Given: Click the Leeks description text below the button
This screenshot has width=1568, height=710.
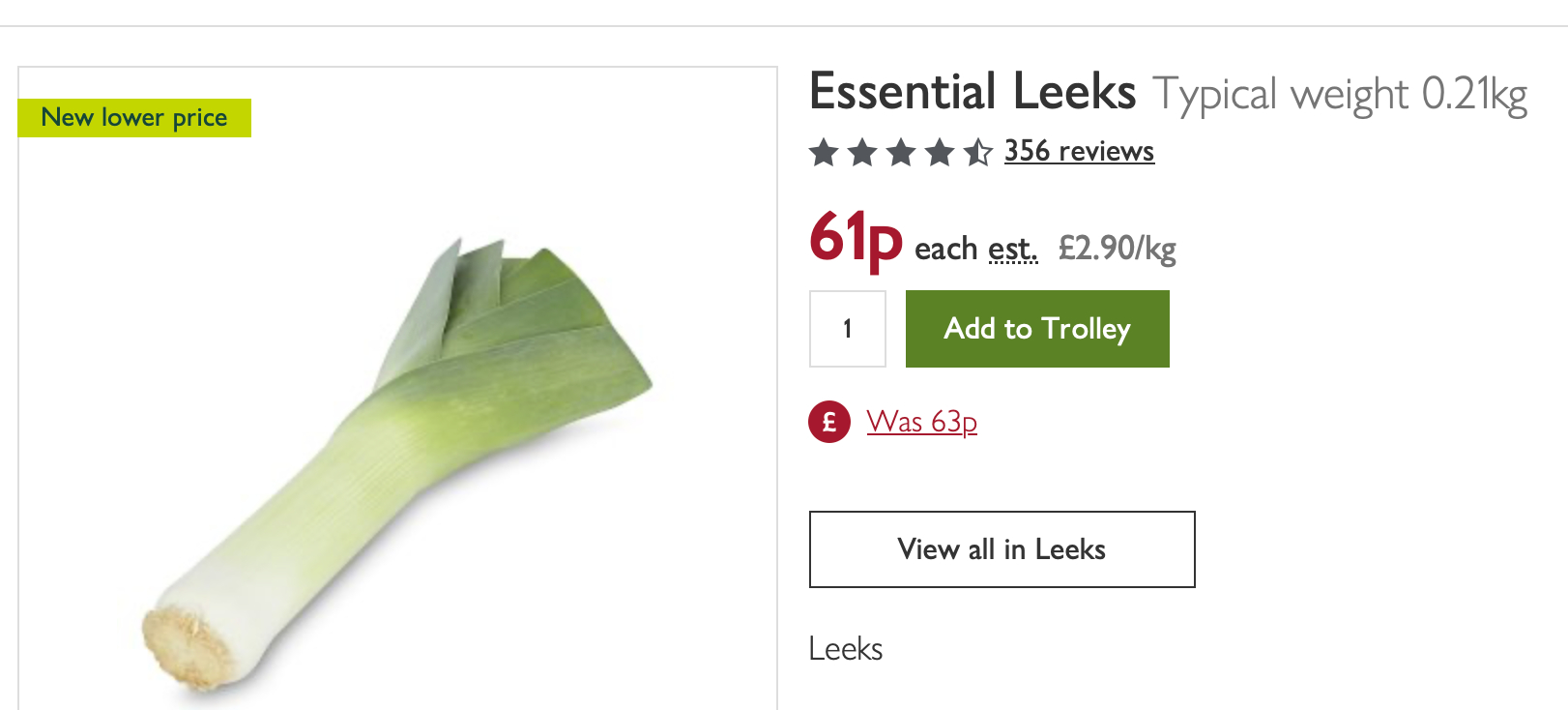Looking at the screenshot, I should 846,649.
